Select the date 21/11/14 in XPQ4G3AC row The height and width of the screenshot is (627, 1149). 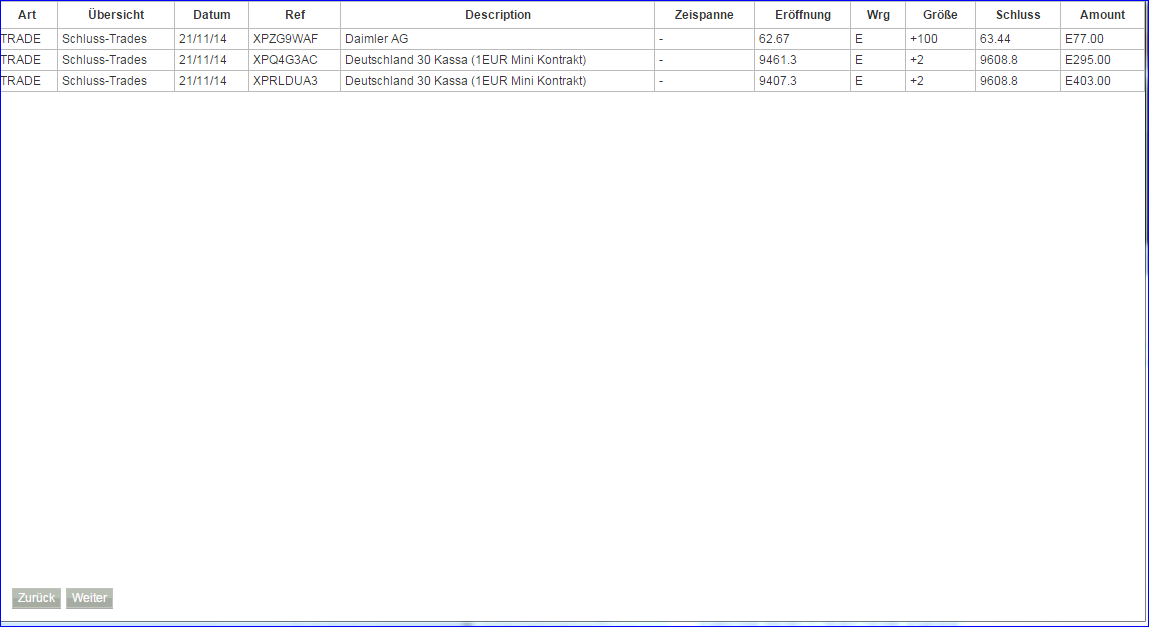pyautogui.click(x=212, y=60)
